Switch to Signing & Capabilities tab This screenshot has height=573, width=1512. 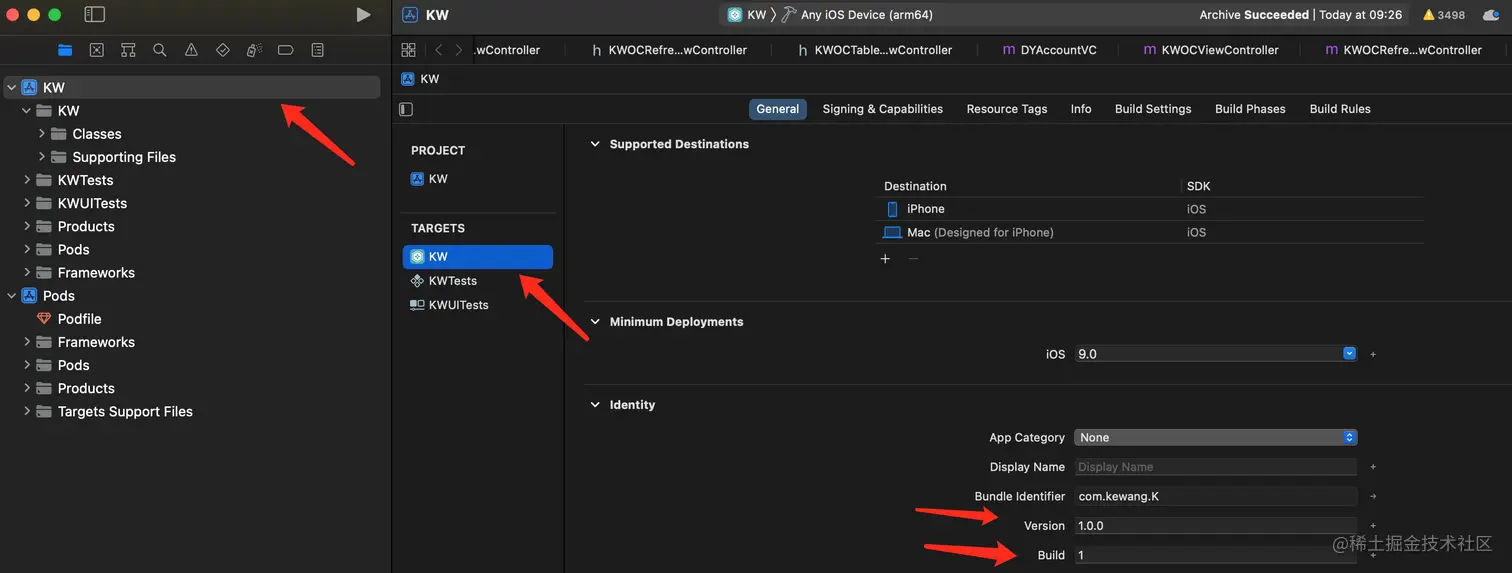[x=882, y=109]
